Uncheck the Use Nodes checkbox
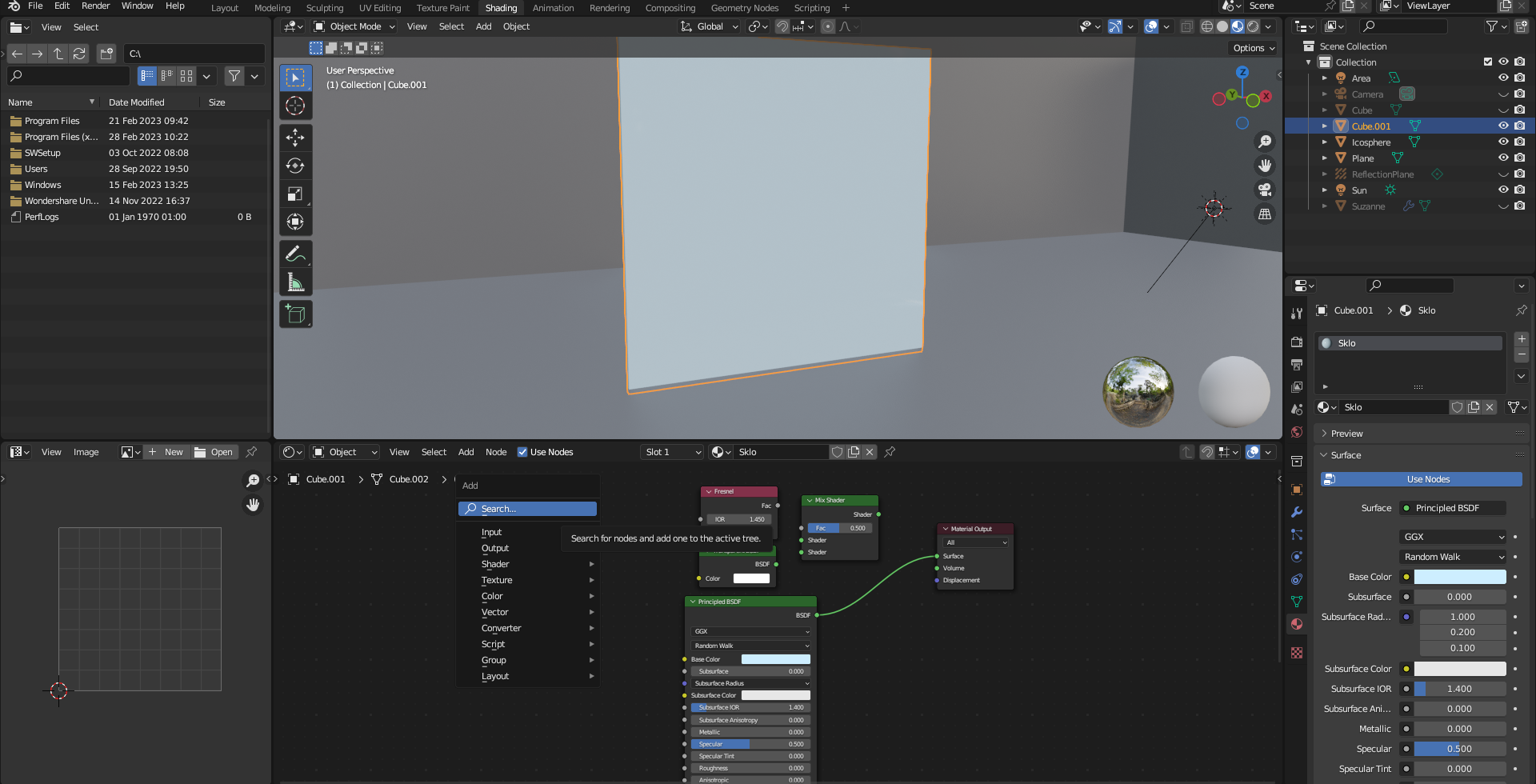 coord(522,452)
